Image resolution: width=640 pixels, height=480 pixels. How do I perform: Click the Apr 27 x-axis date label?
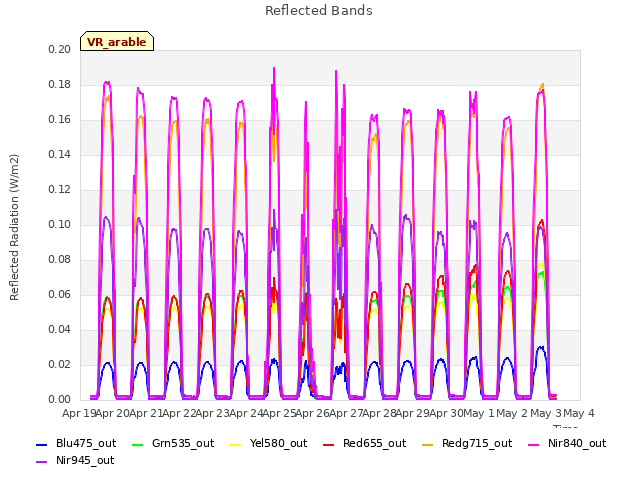click(x=346, y=413)
